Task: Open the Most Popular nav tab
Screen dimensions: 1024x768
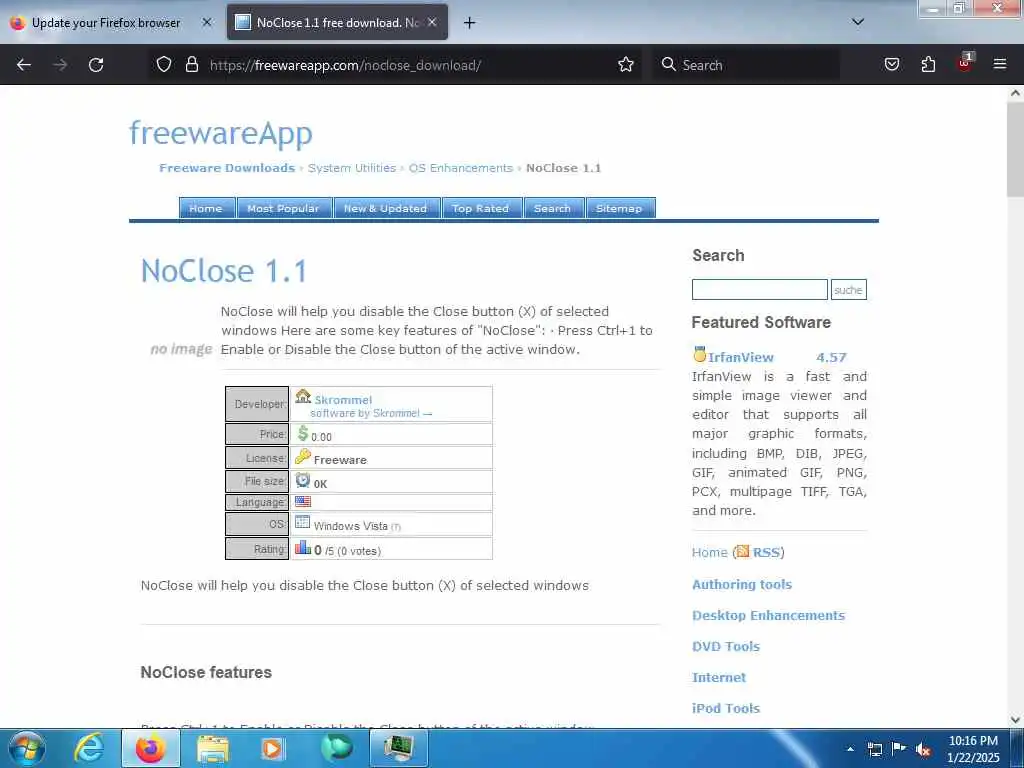Action: (x=283, y=208)
